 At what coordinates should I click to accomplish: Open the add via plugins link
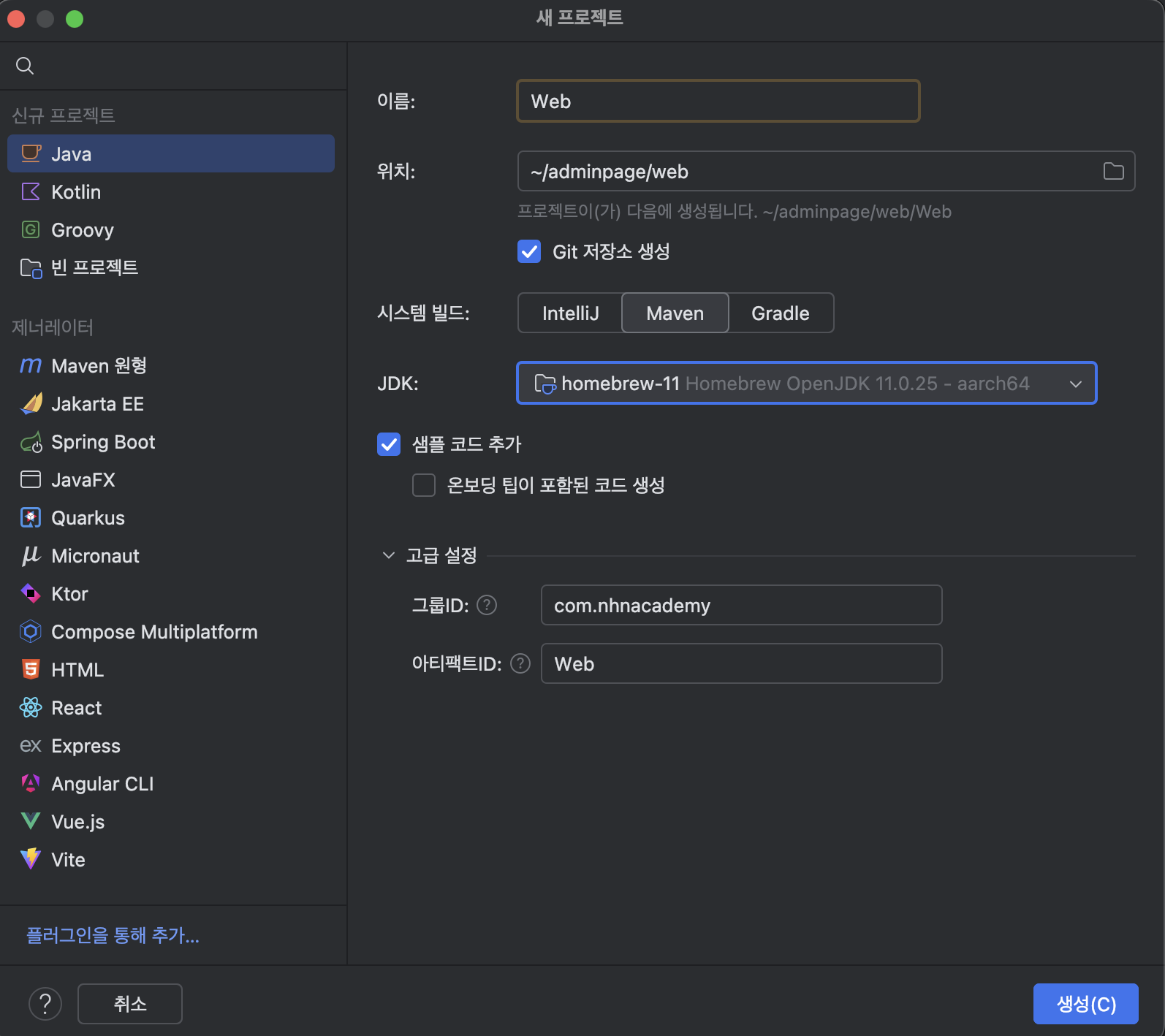coord(113,935)
